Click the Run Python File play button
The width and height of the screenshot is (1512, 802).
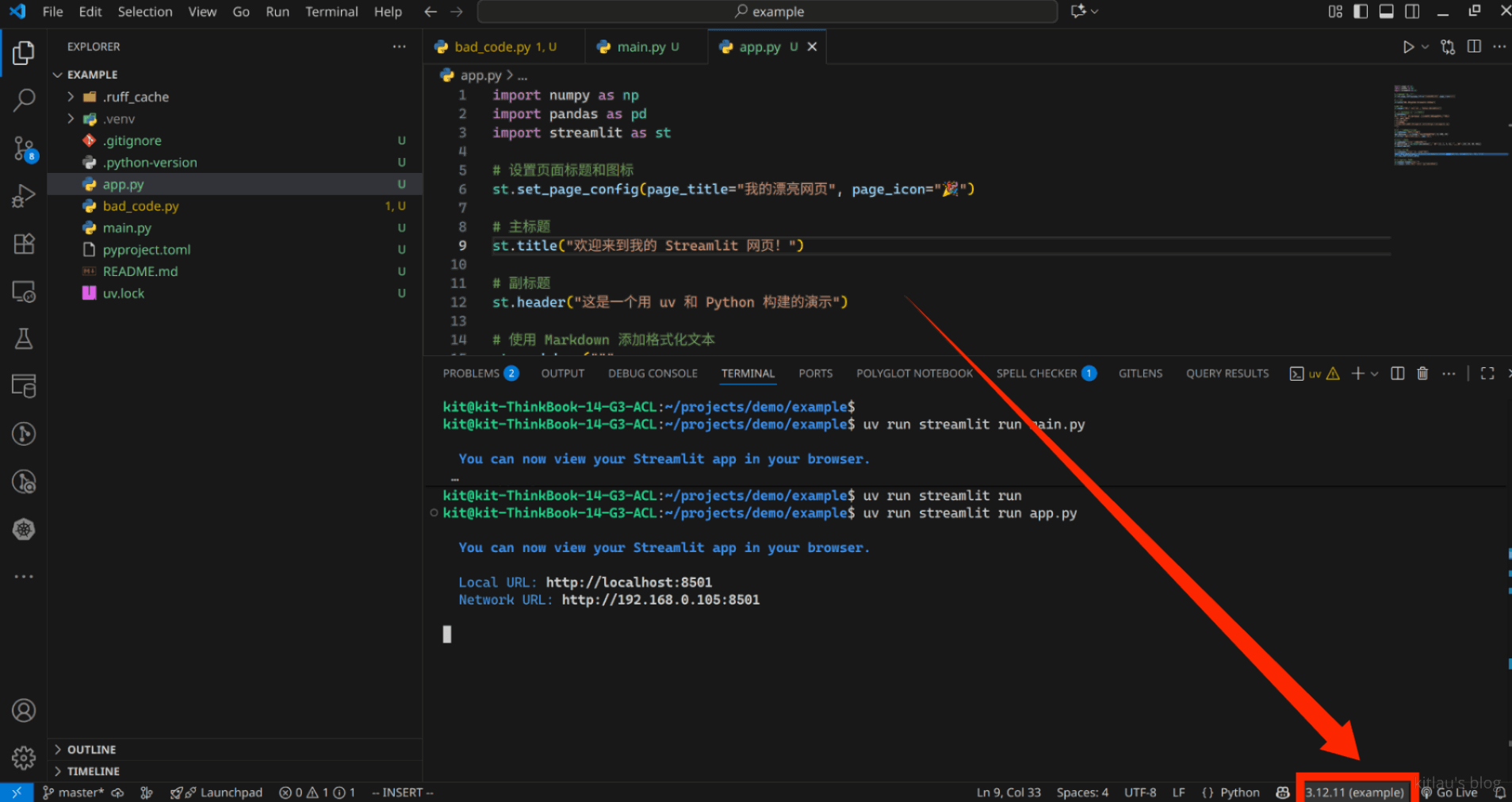click(x=1407, y=47)
